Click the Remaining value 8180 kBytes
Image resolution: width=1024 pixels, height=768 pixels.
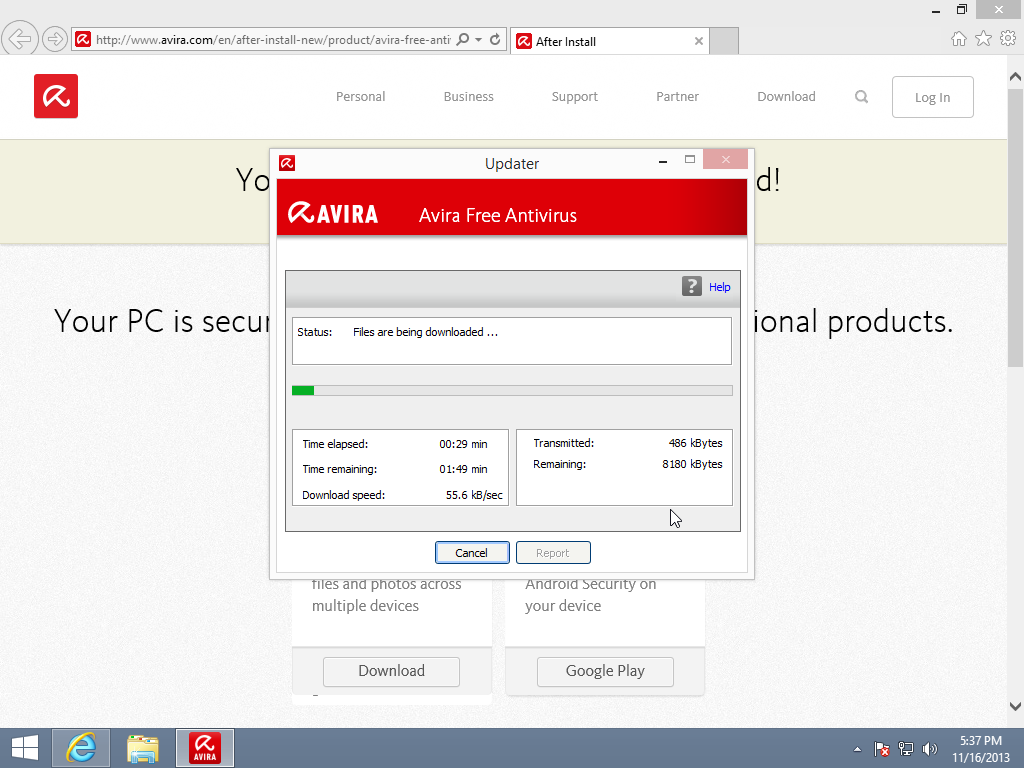coord(692,464)
